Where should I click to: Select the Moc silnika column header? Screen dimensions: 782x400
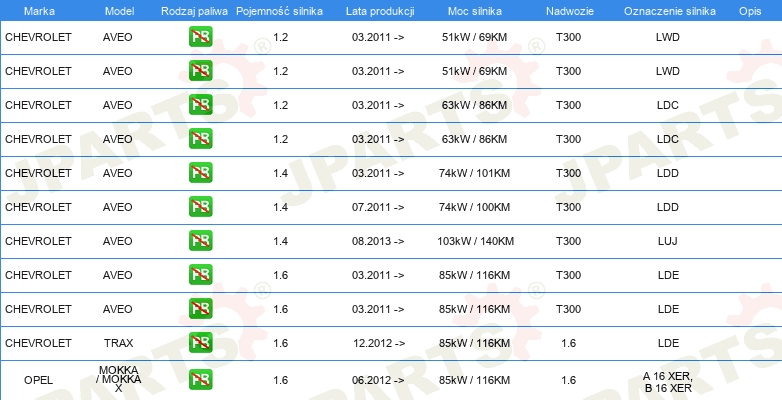(x=476, y=9)
